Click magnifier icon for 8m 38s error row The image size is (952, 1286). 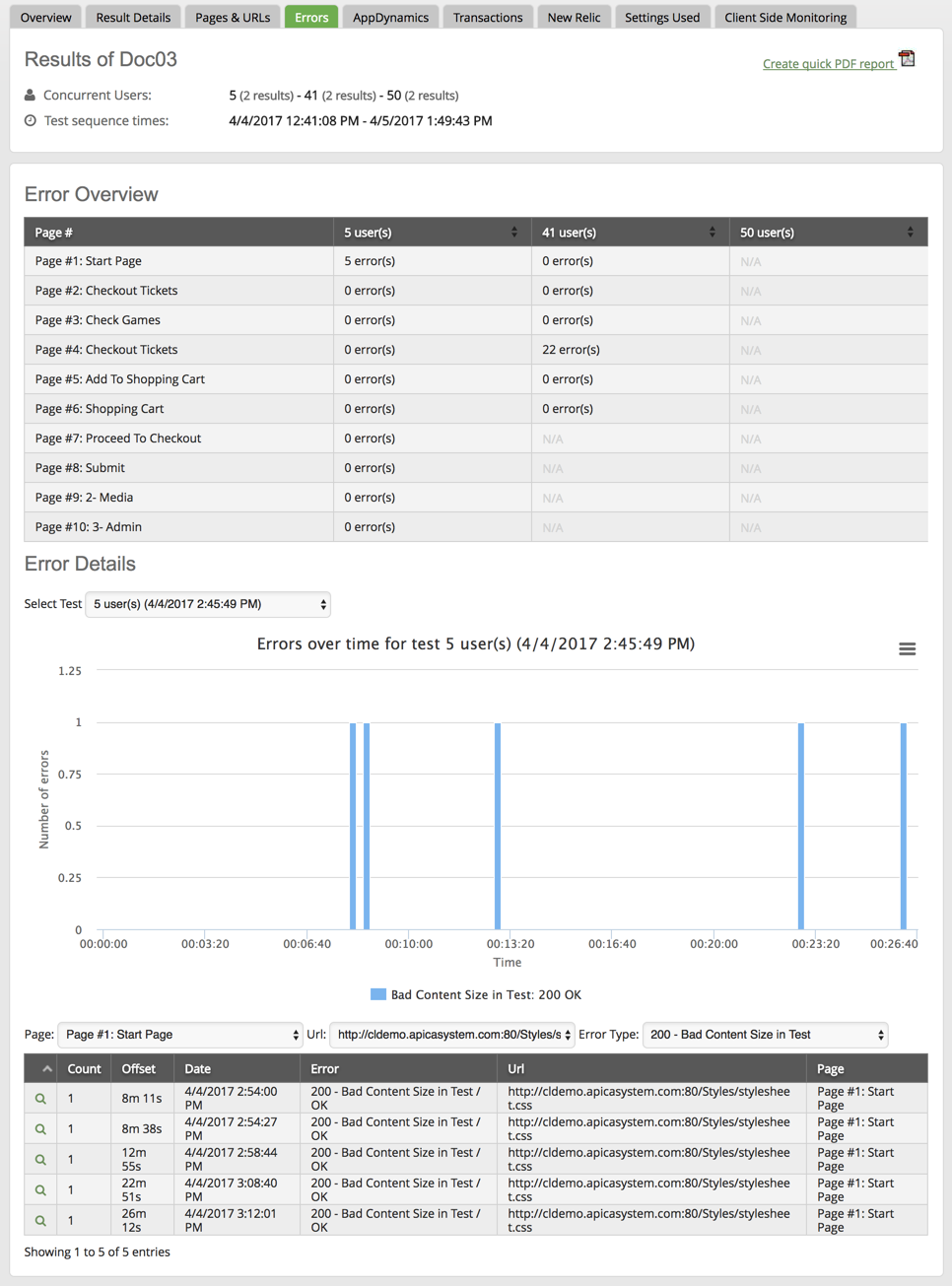pos(40,1129)
